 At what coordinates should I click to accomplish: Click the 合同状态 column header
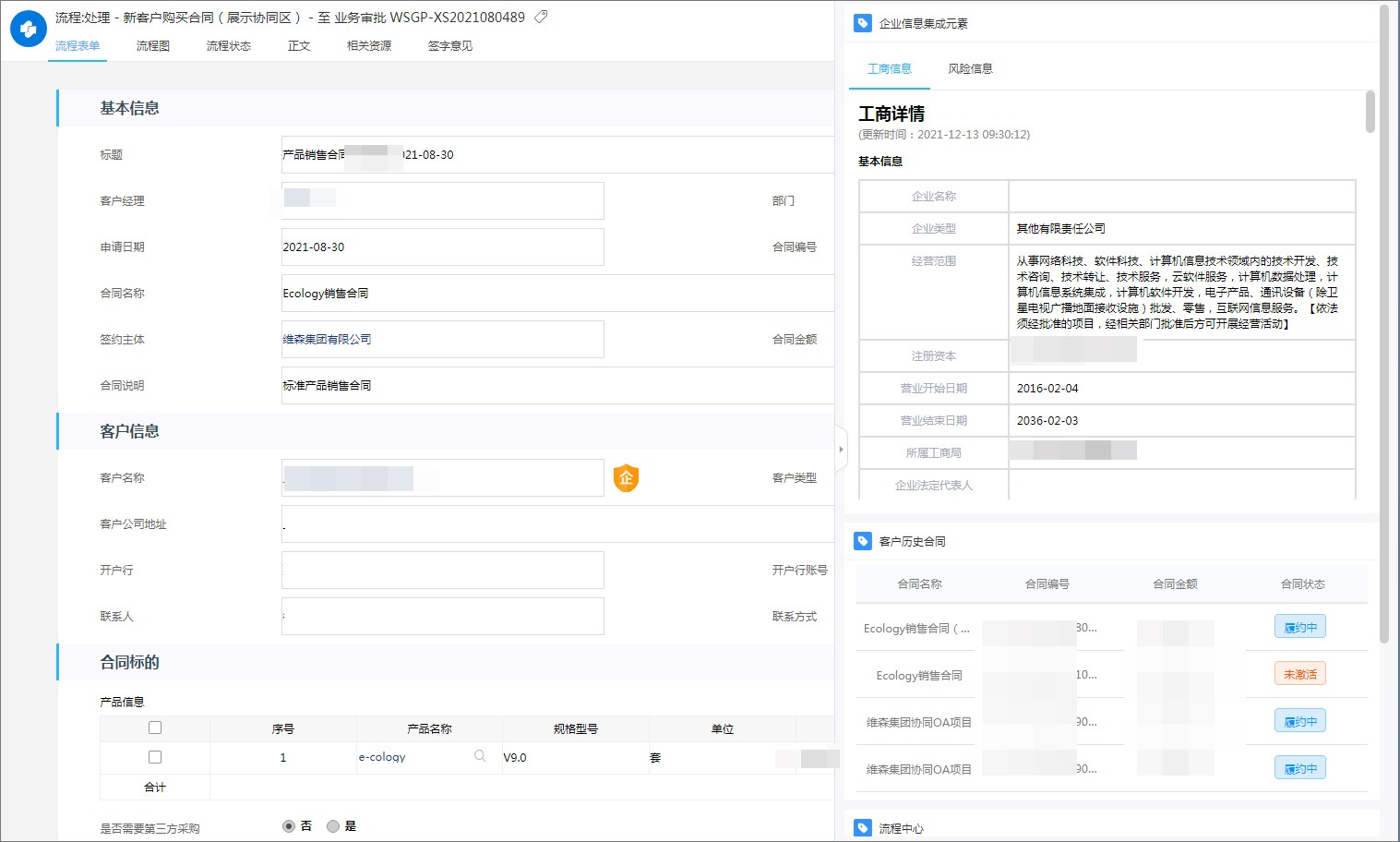(1302, 583)
